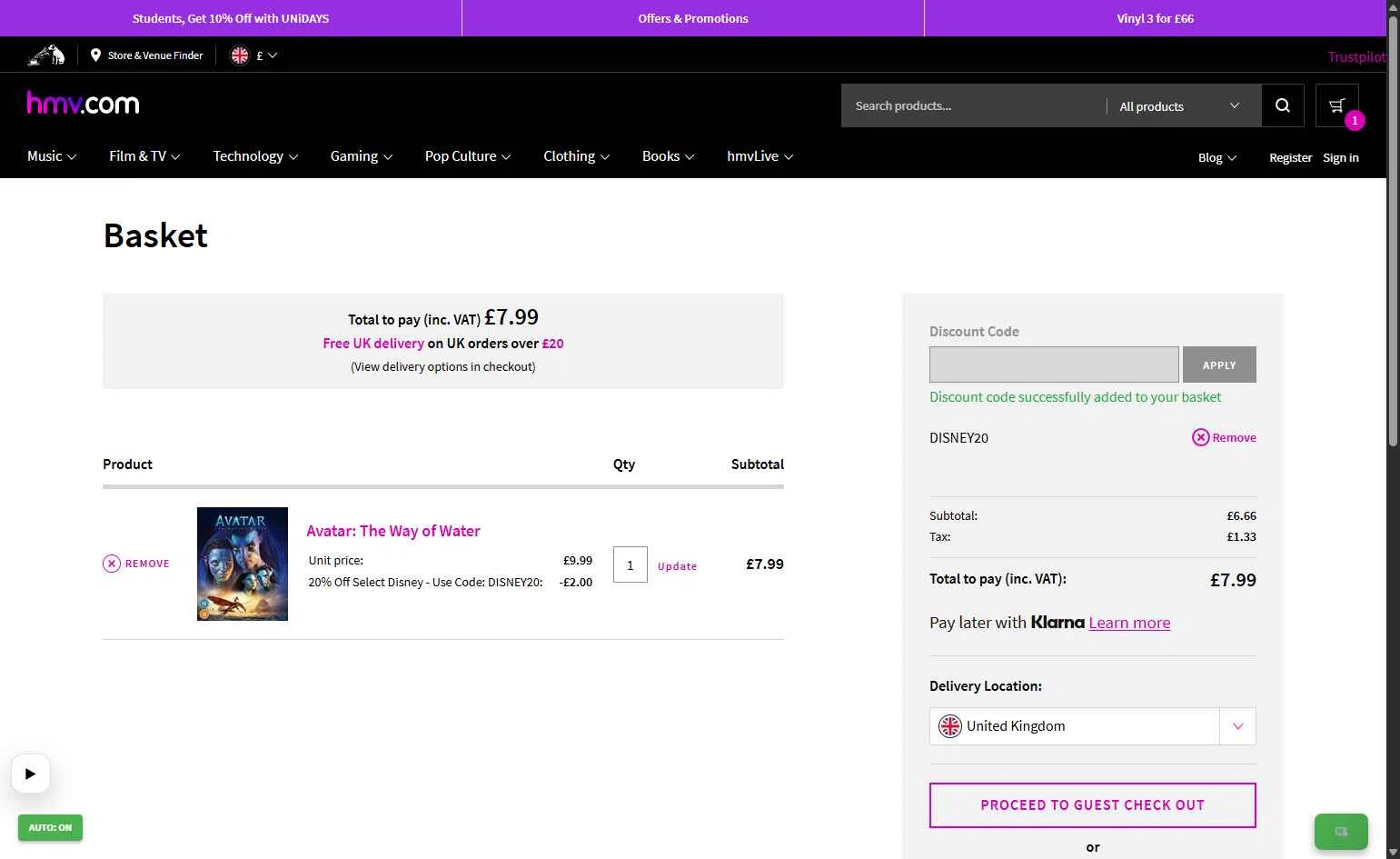Click the Klarna Learn more link
Screen dimensions: 1400x859
tap(1129, 623)
